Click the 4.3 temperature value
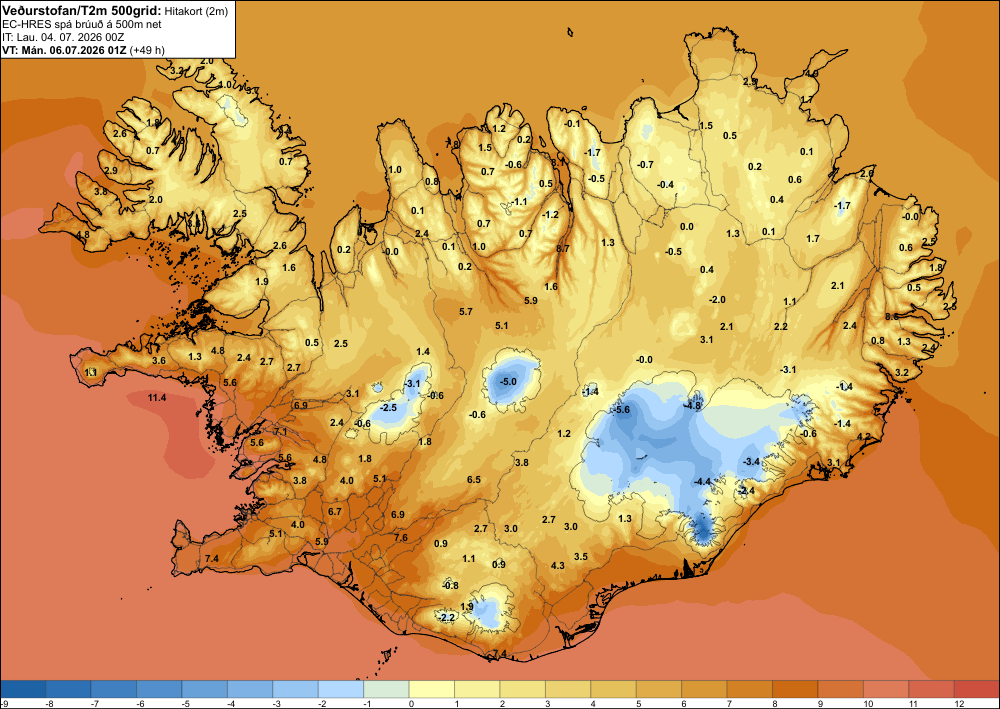This screenshot has width=1000, height=709. pyautogui.click(x=557, y=565)
